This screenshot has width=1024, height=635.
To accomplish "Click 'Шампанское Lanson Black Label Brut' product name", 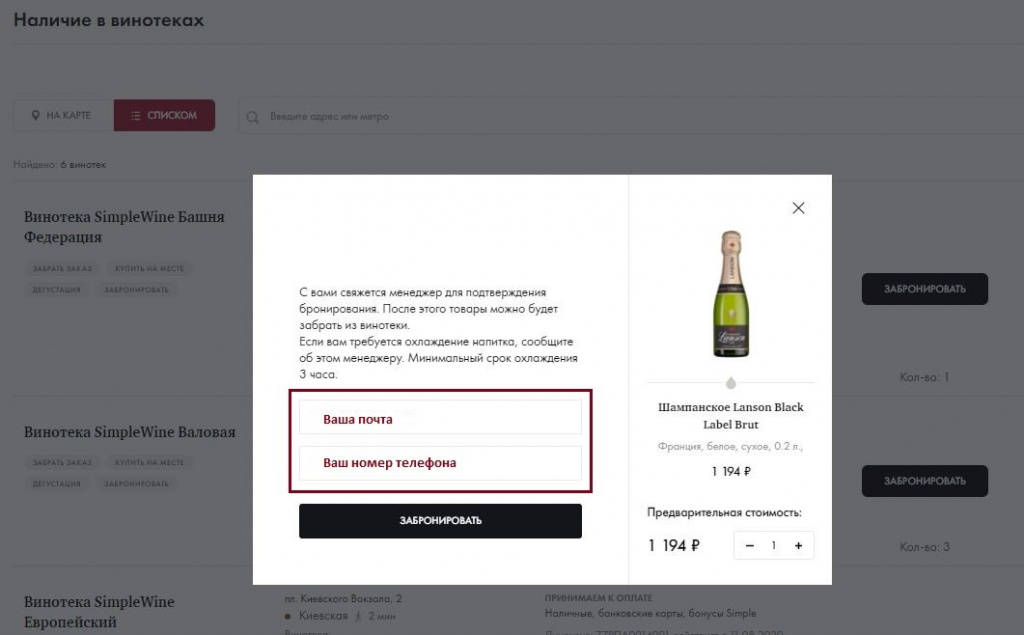I will pos(730,416).
